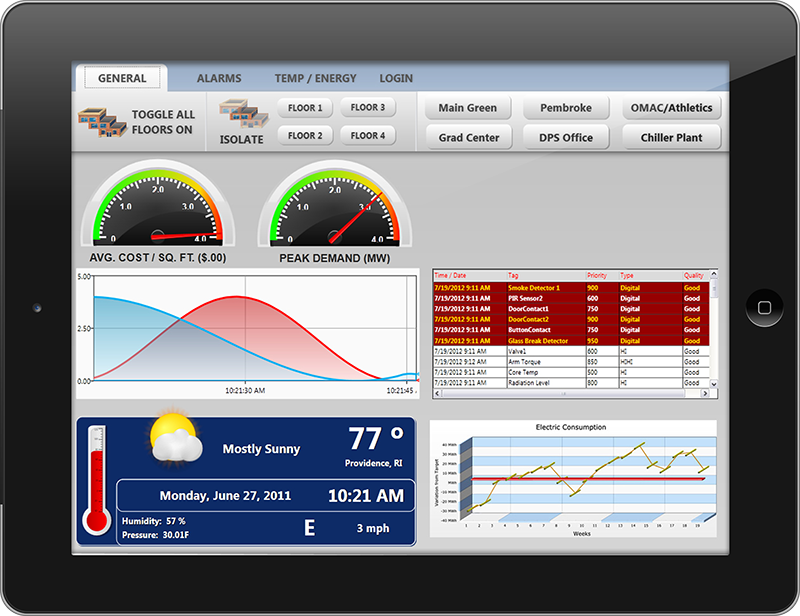This screenshot has height=616, width=800.
Task: Click the Isolate building icon
Action: 243,113
